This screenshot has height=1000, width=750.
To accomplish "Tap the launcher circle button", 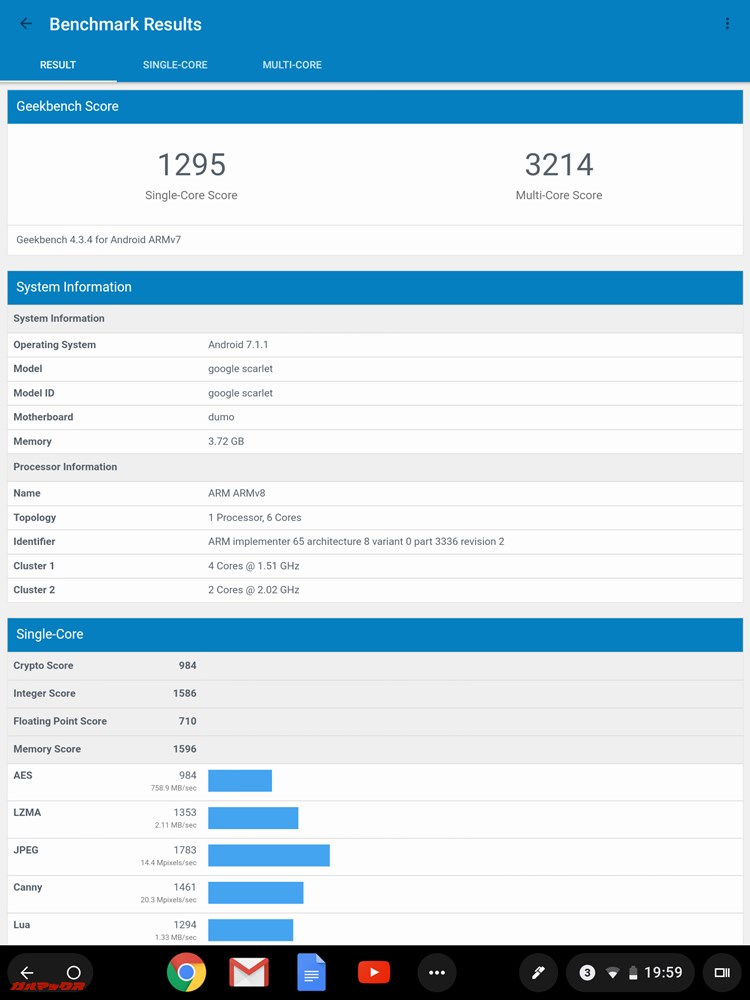I will [73, 973].
